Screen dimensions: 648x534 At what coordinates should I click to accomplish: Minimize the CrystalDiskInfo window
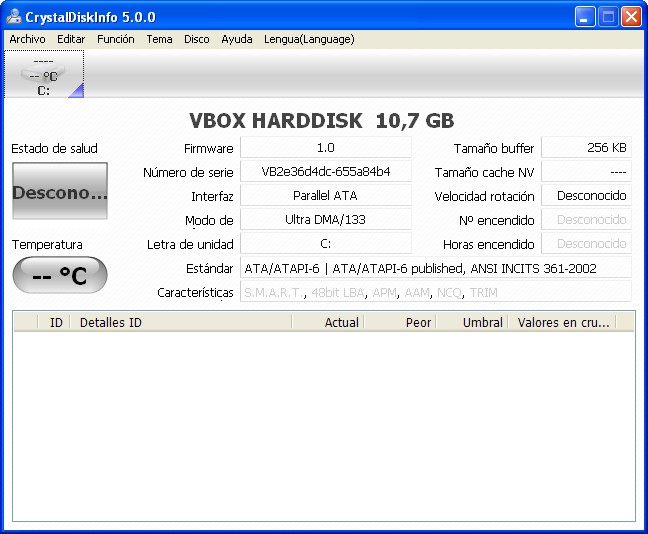coord(585,17)
